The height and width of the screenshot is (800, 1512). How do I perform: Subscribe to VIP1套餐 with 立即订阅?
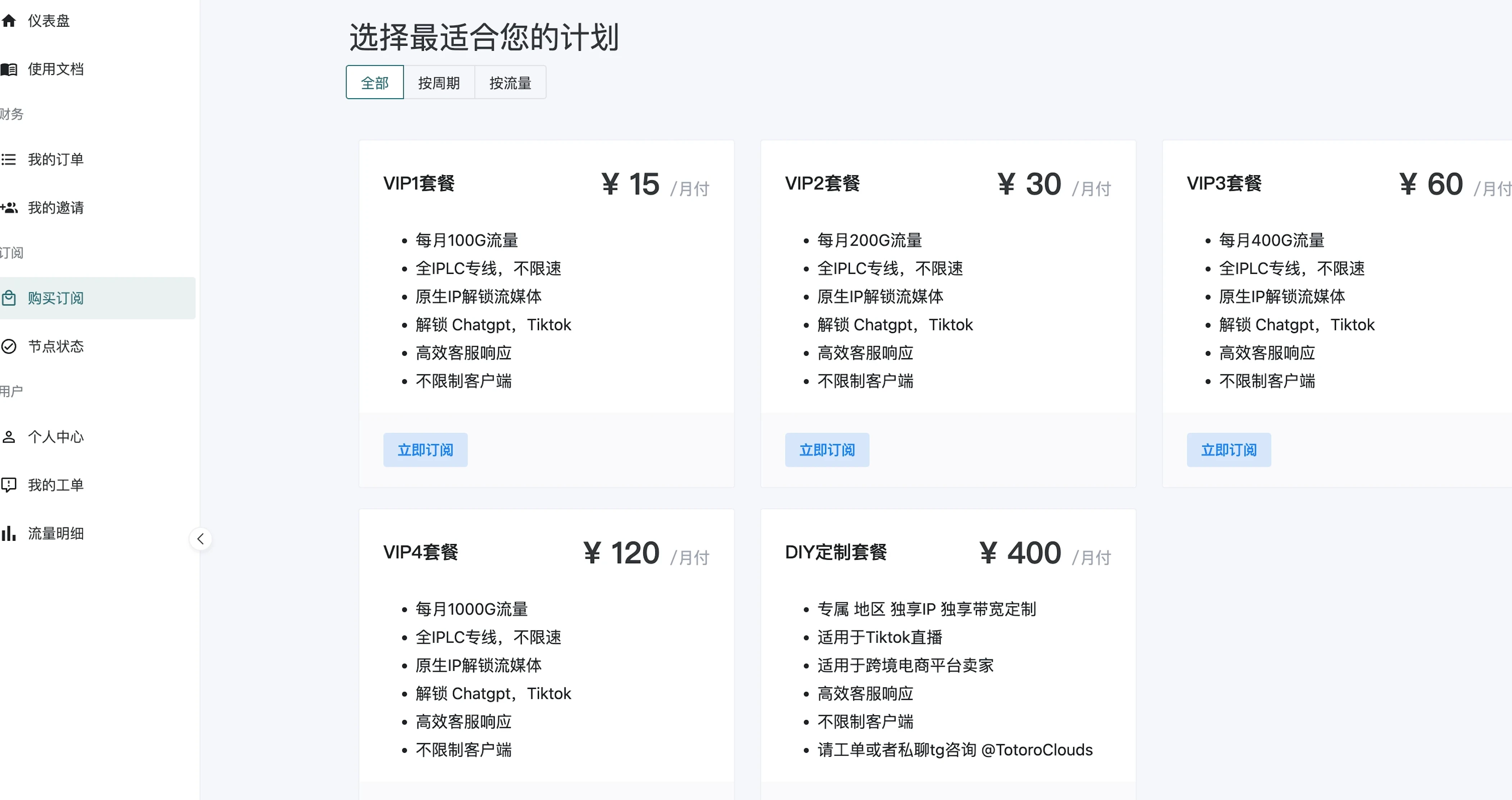425,450
